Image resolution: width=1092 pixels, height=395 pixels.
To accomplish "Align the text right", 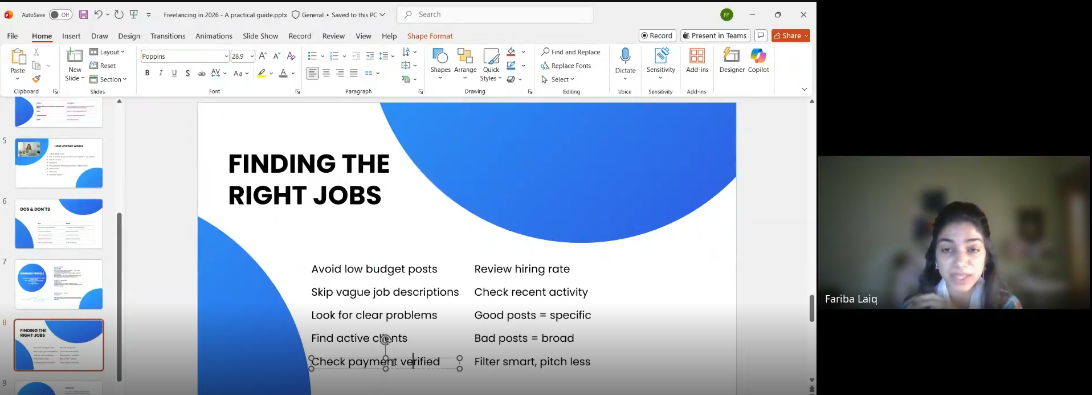I will point(340,73).
